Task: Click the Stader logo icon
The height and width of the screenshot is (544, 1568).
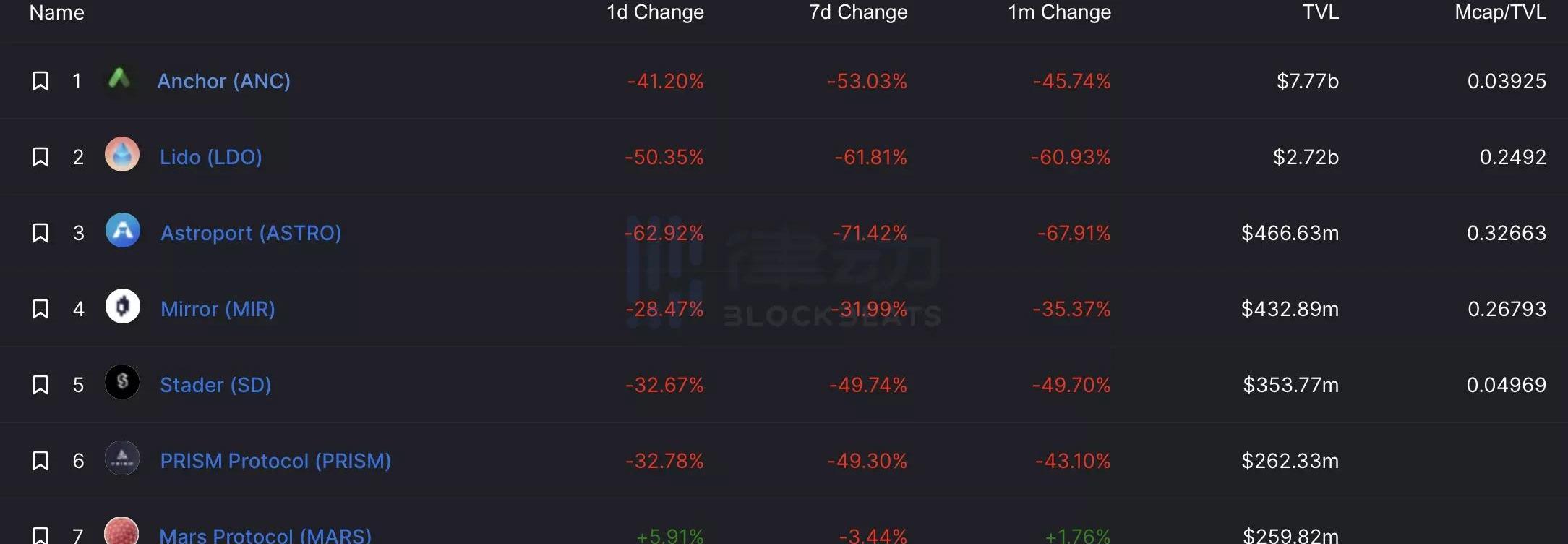Action: tap(122, 383)
